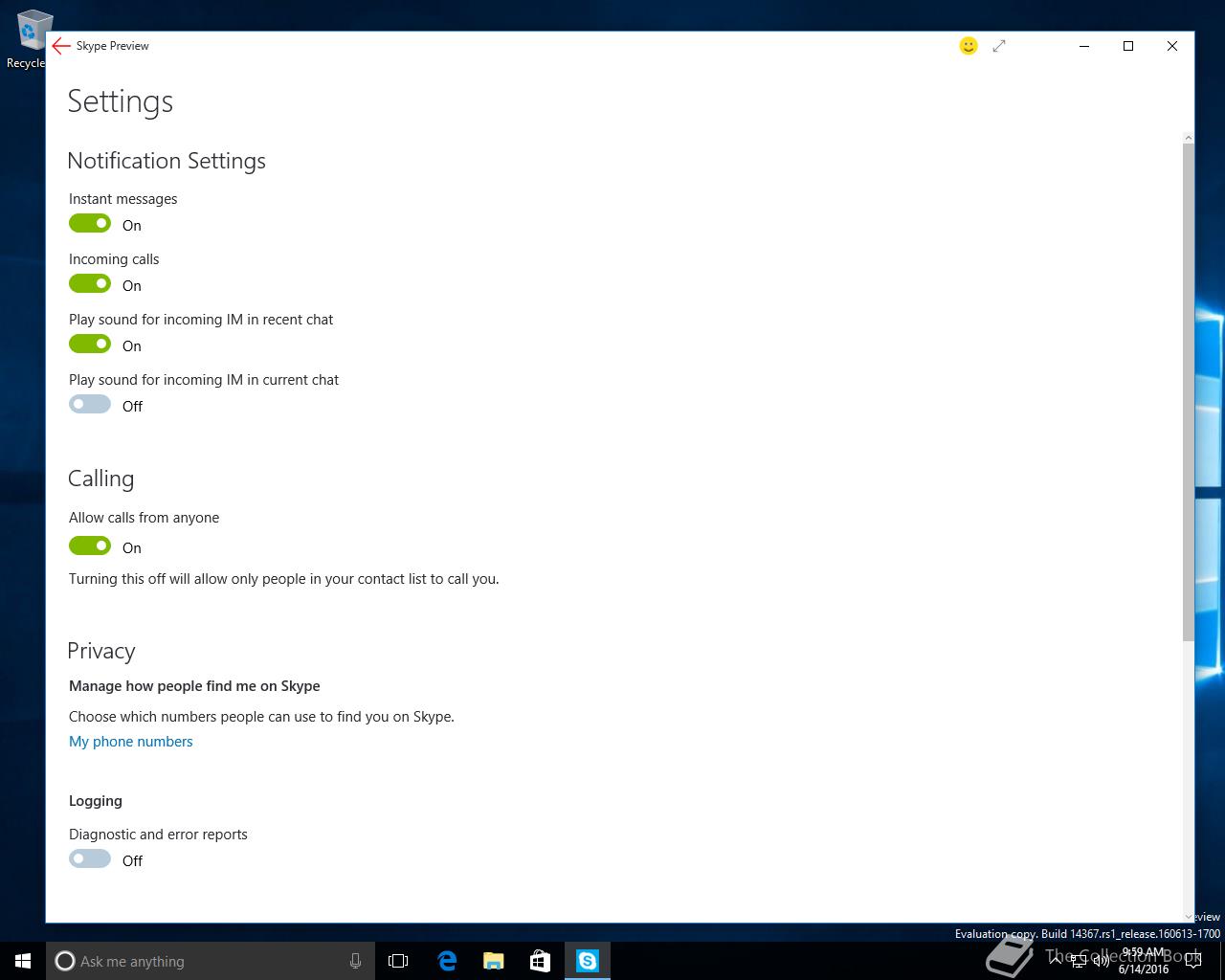Click the Privacy section heading
This screenshot has height=980, width=1225.
click(x=101, y=651)
